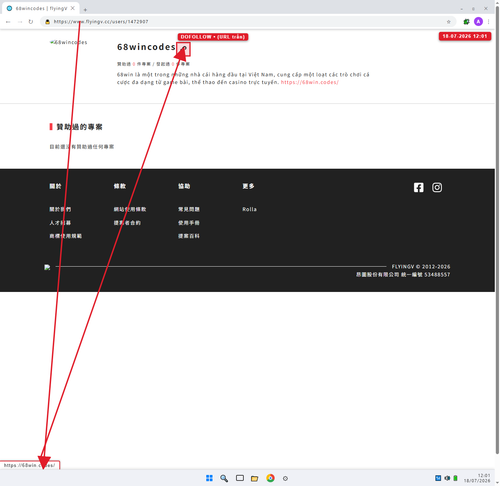Viewport: 500px width, 486px height.
Task: Open Windows Start menu on taskbar
Action: coord(209,478)
